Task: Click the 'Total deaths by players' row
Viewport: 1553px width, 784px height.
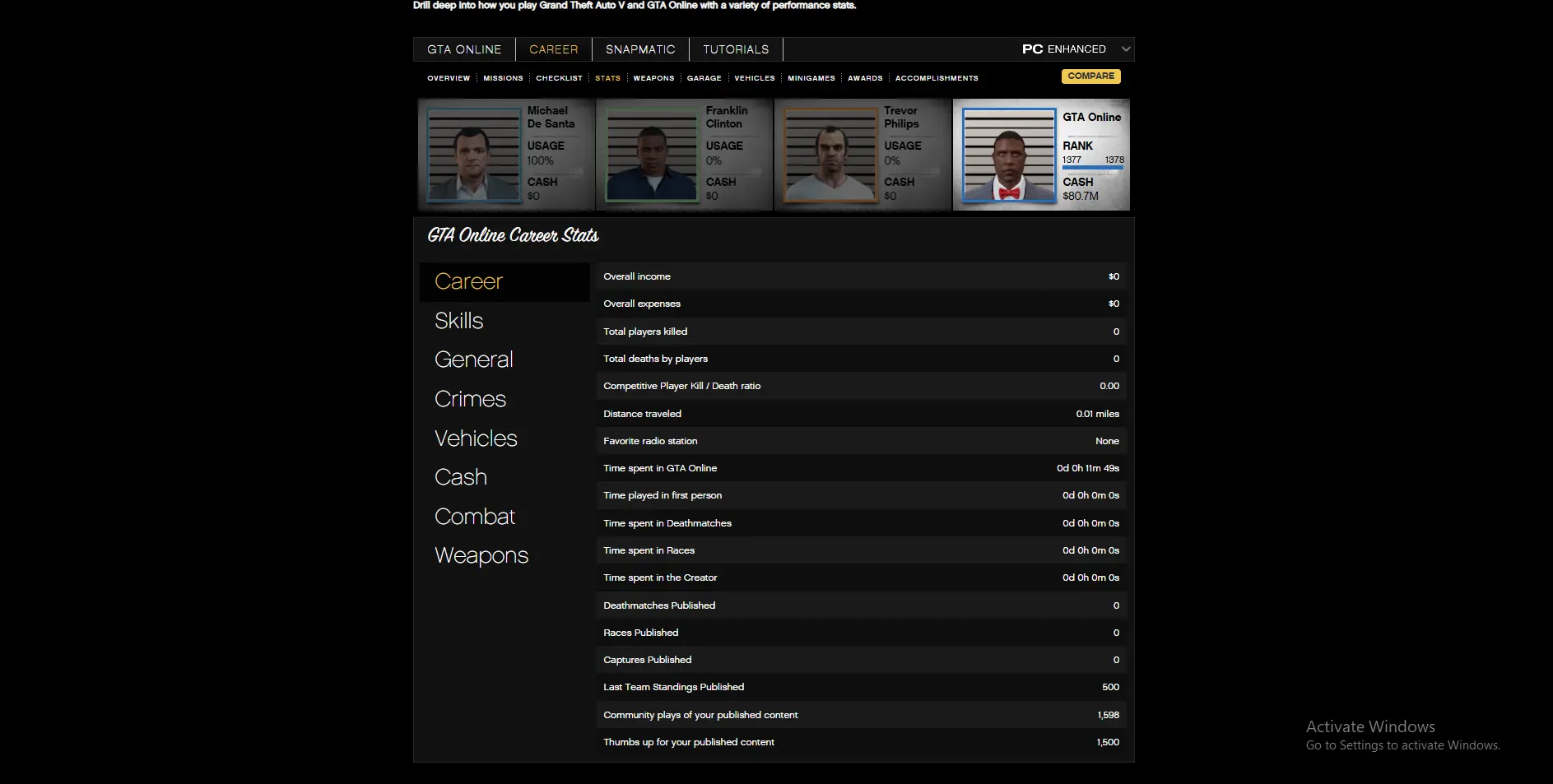Action: pos(861,359)
